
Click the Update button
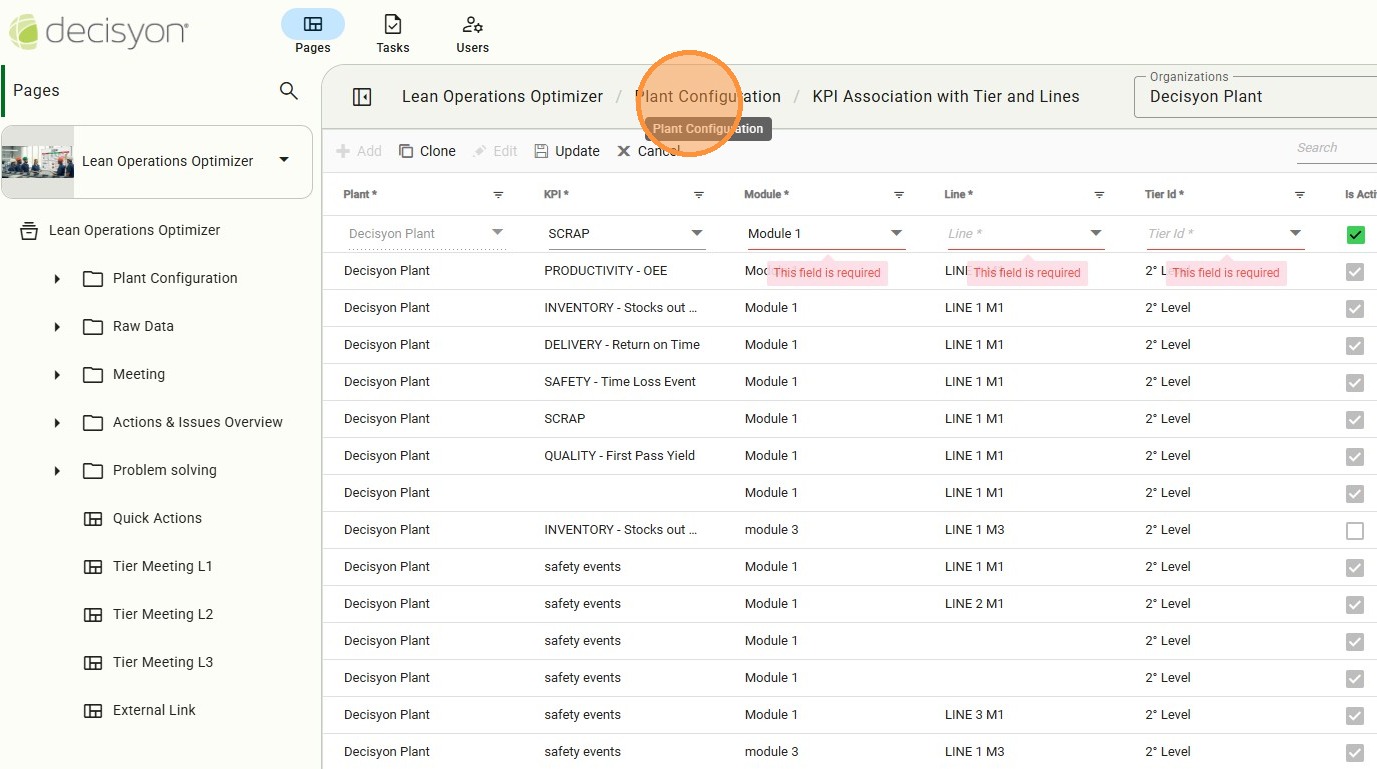tap(567, 151)
